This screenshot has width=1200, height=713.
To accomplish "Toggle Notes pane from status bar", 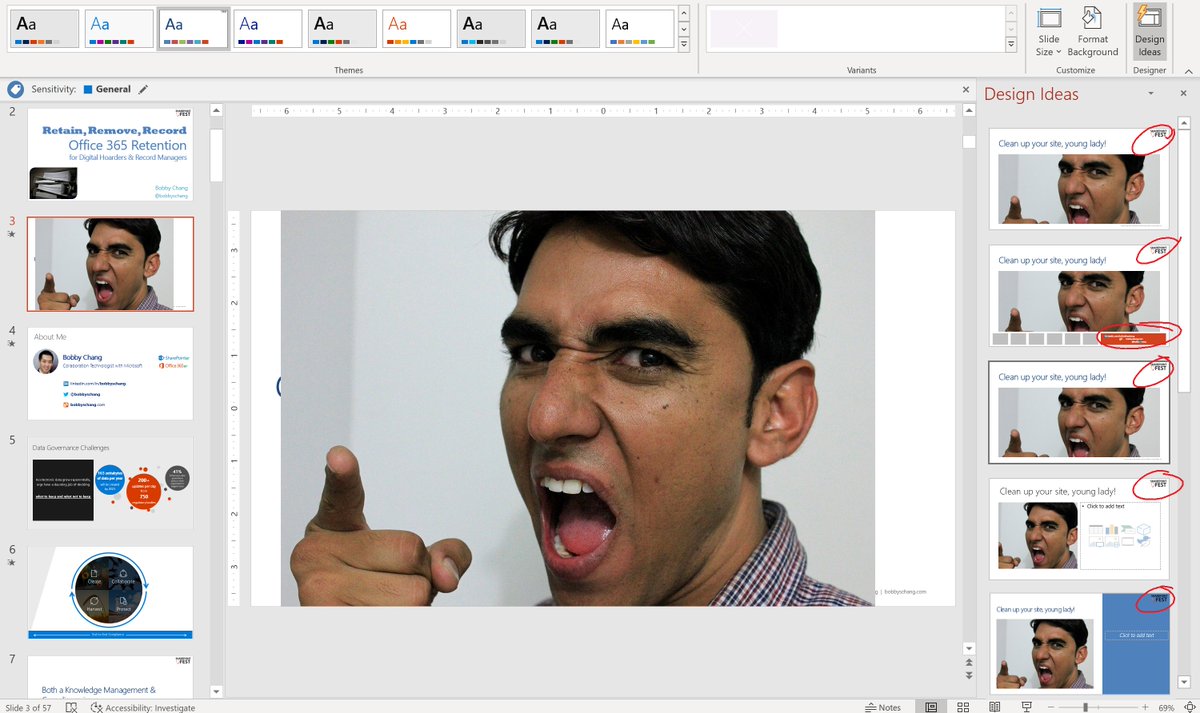I will [882, 707].
